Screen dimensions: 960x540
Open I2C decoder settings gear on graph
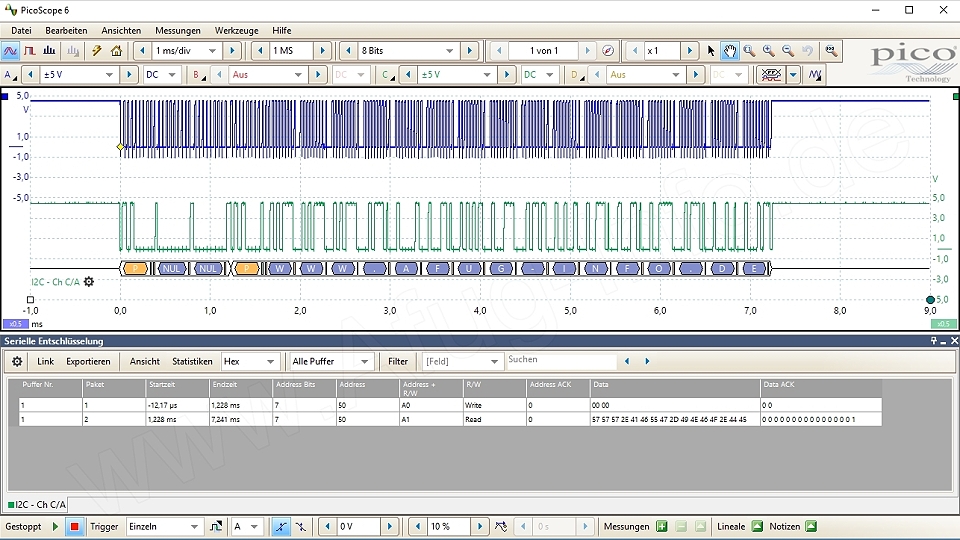pyautogui.click(x=89, y=282)
